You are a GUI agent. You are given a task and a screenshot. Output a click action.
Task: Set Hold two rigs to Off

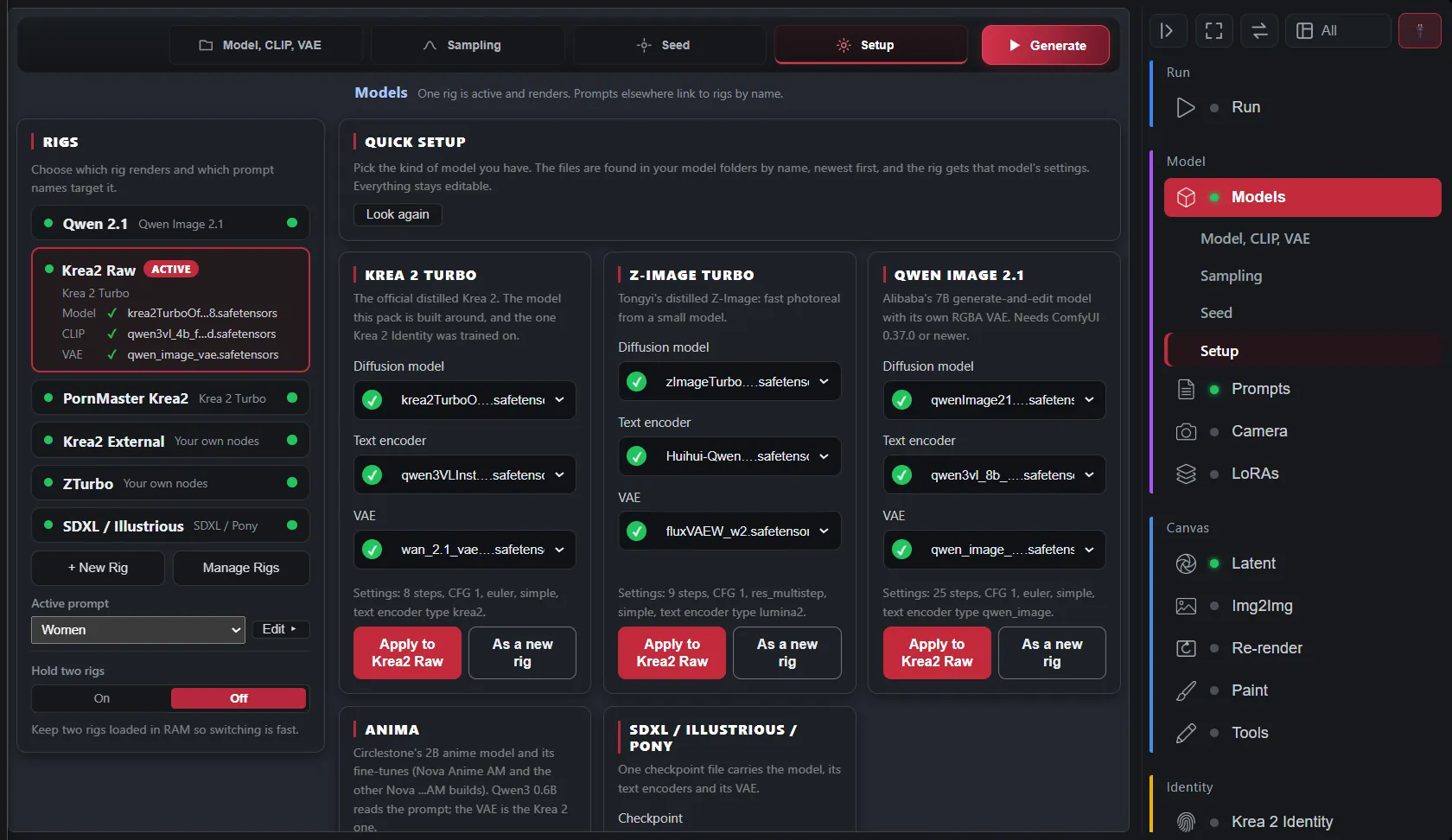239,698
